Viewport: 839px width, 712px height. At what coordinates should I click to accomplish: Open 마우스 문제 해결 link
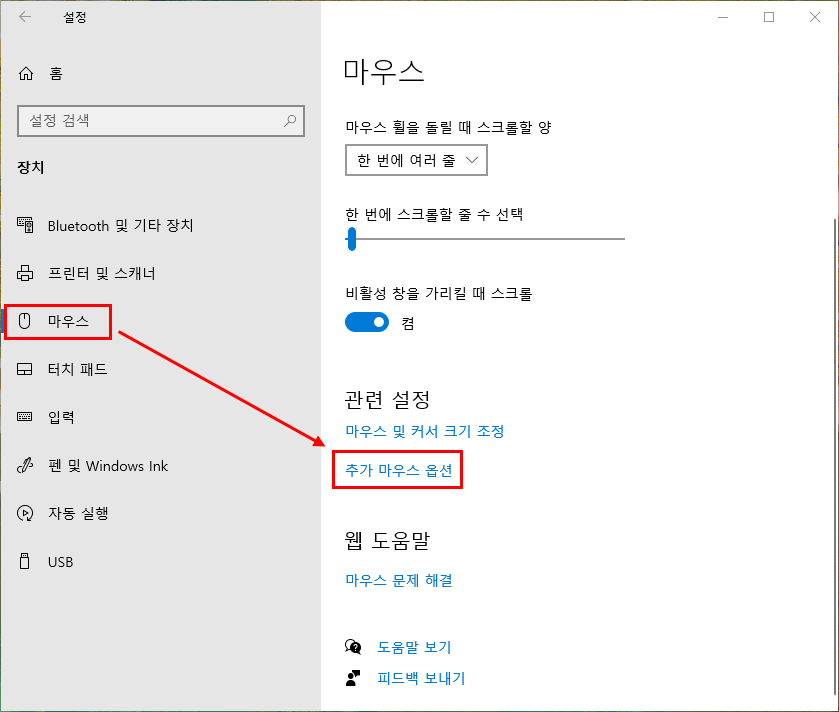[x=399, y=580]
